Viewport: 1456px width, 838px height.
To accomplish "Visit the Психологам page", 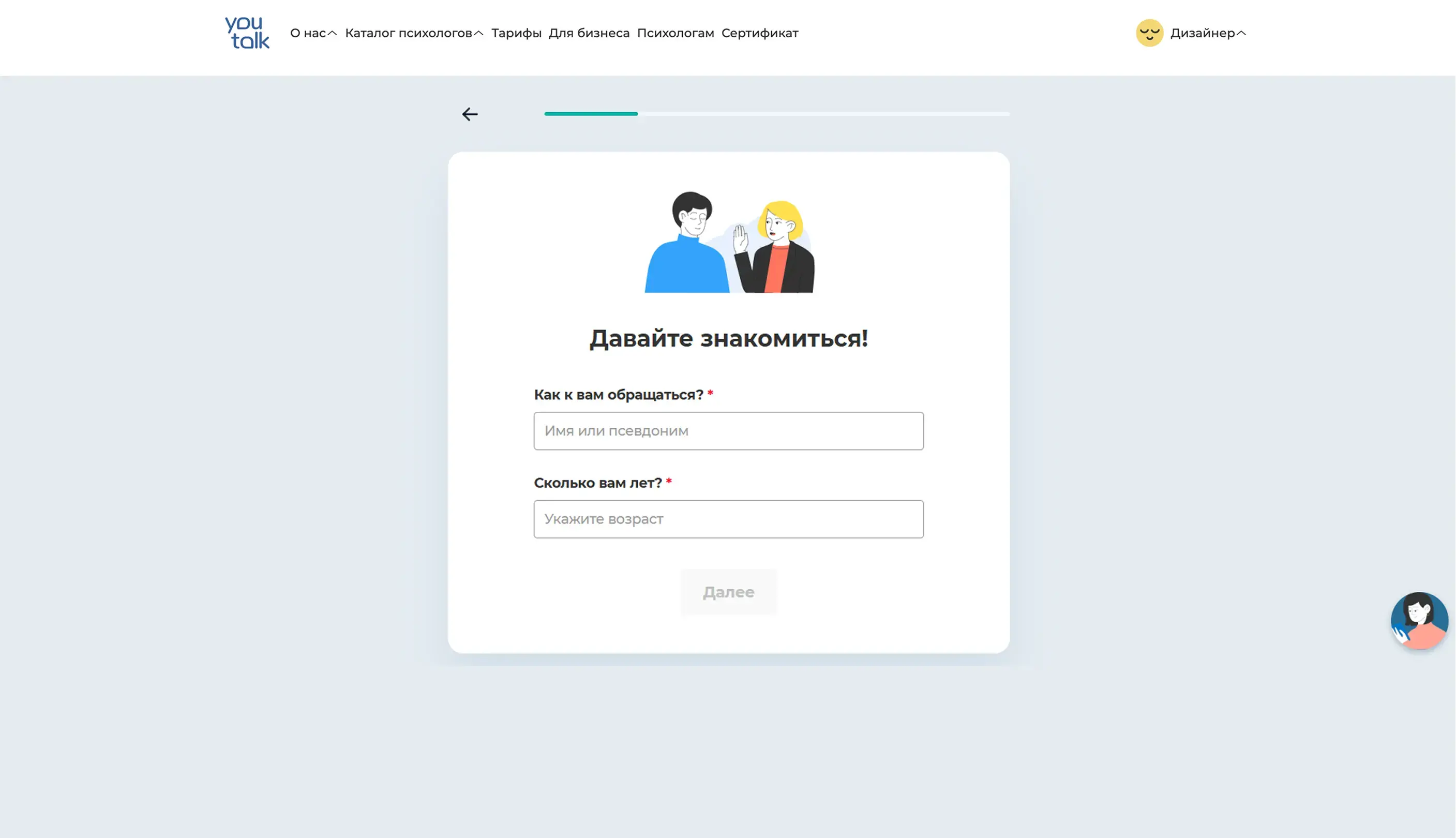I will pos(675,34).
